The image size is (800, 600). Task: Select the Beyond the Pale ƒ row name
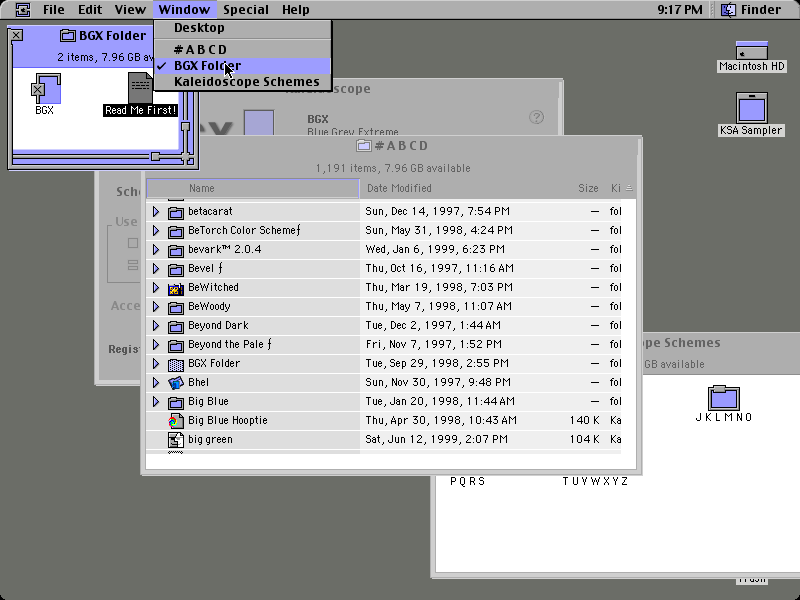(230, 344)
